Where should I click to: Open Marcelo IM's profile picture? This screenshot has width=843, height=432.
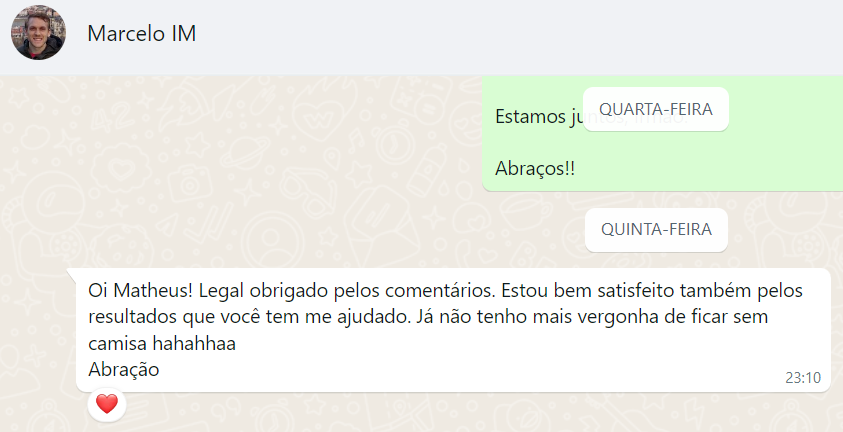pos(38,33)
